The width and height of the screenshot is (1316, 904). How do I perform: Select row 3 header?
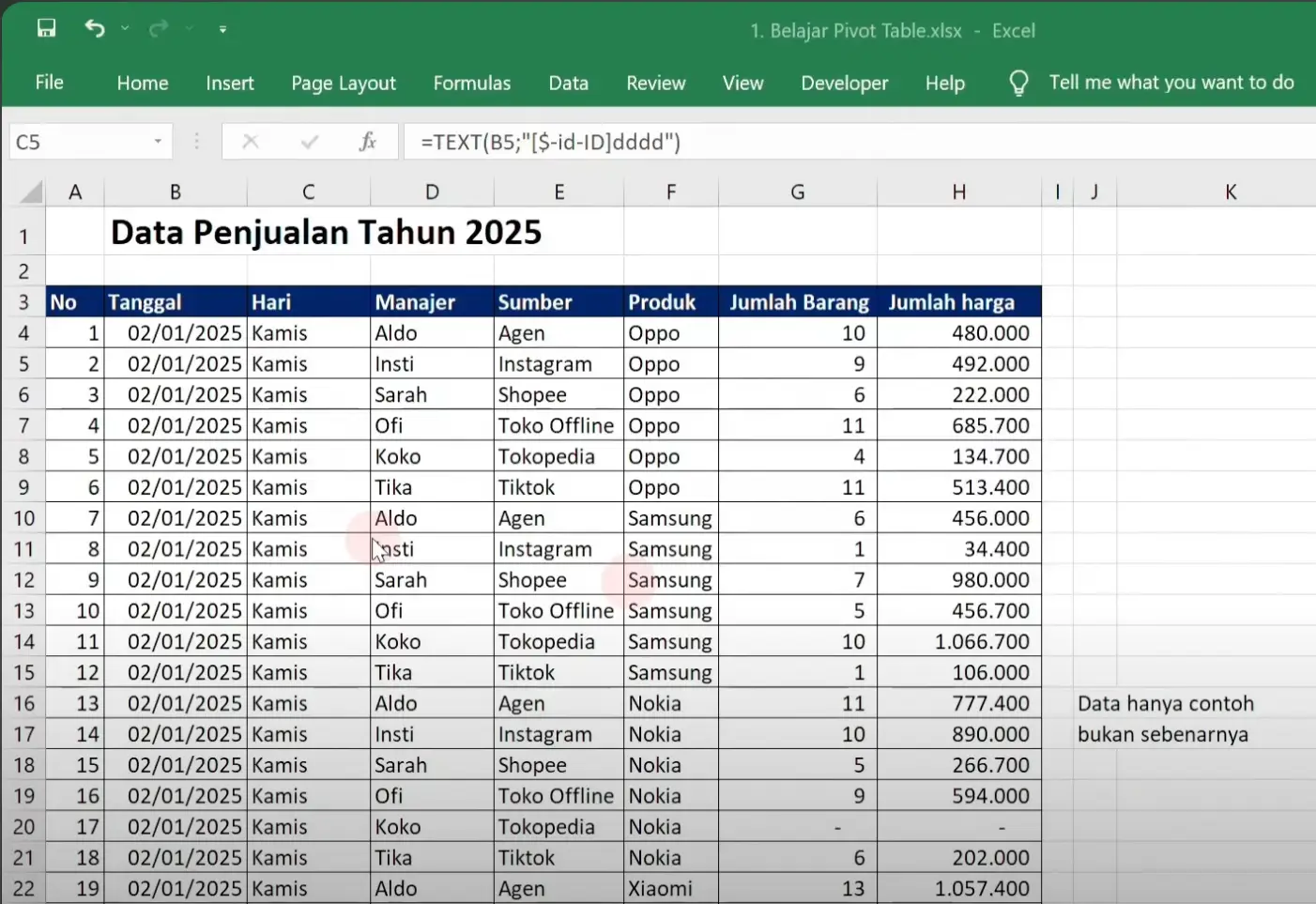tap(23, 302)
